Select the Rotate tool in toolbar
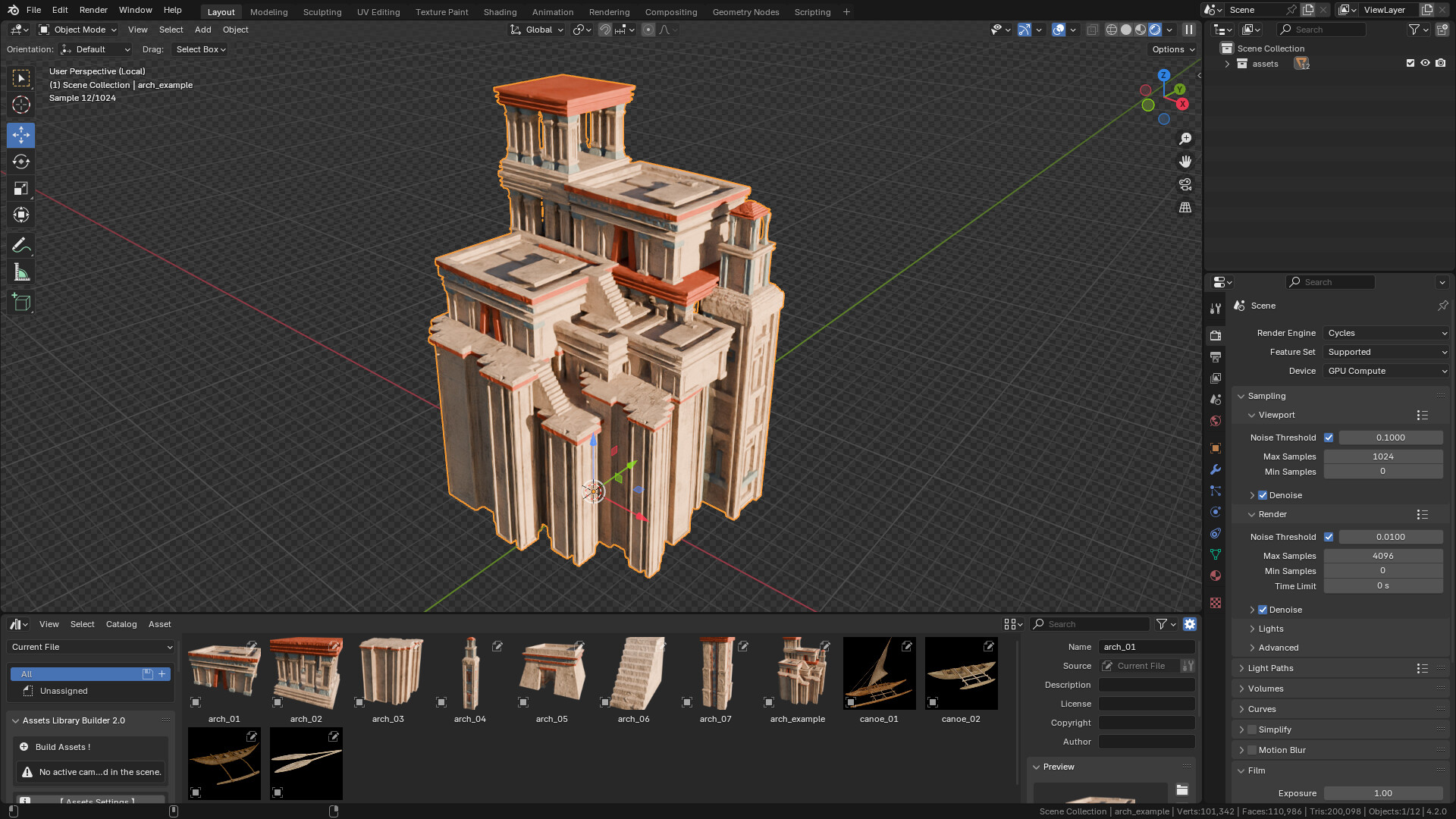The height and width of the screenshot is (819, 1456). pyautogui.click(x=21, y=162)
